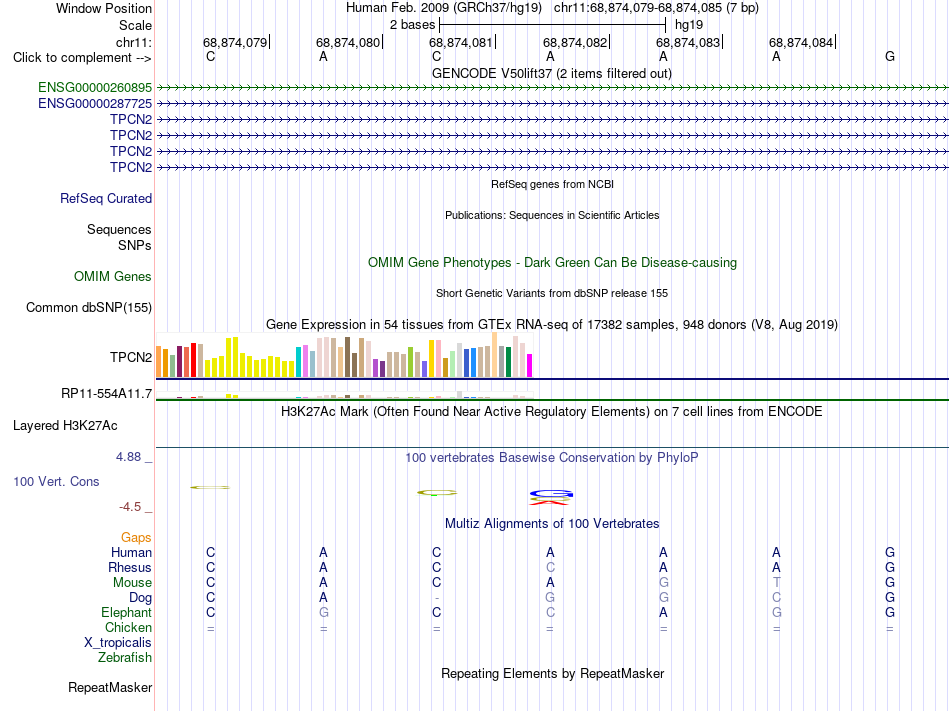Click the ENSG00000260895 gene label
This screenshot has width=950, height=711.
(95, 88)
